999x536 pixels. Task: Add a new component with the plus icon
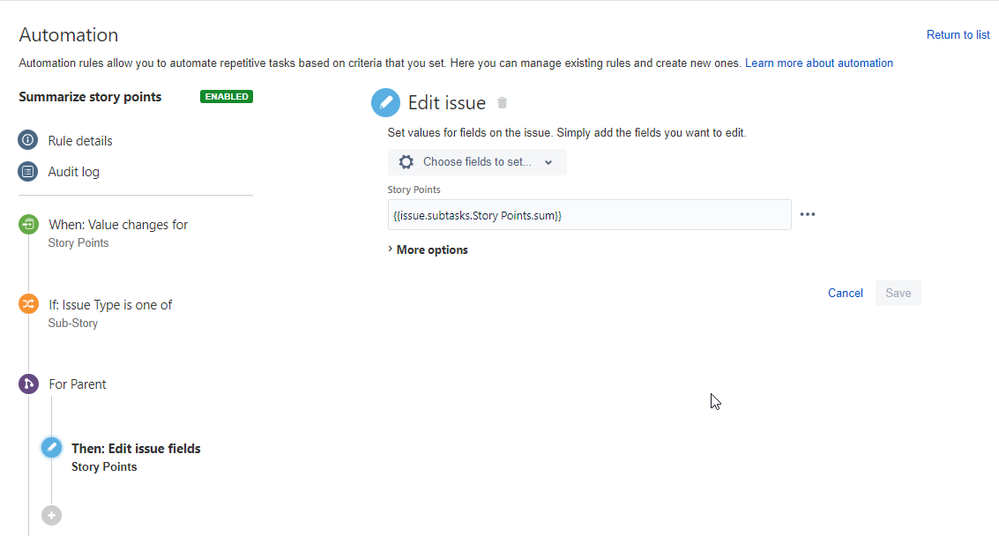52,515
